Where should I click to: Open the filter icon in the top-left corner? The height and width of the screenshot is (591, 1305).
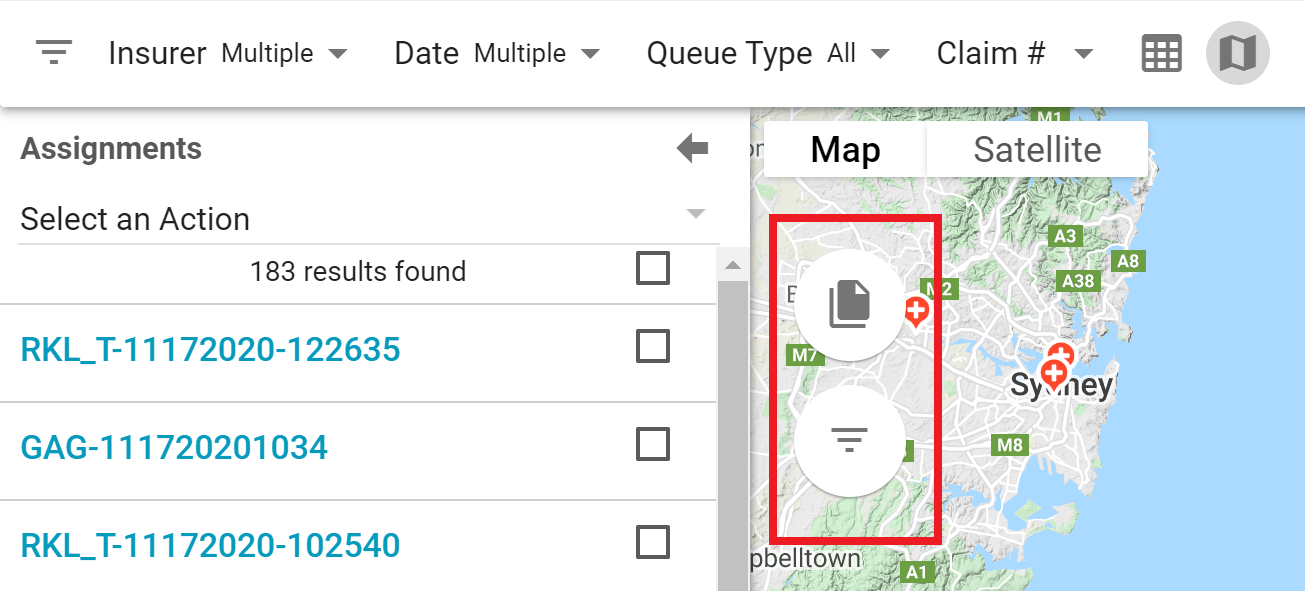[54, 52]
